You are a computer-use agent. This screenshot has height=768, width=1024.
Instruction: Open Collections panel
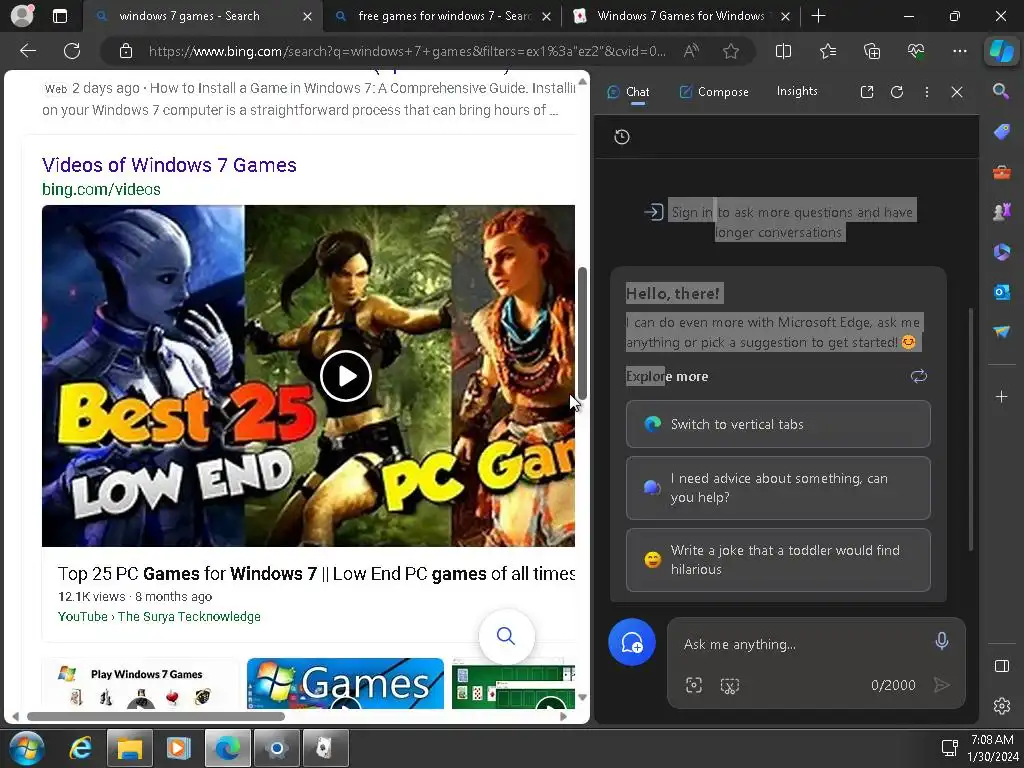872,51
